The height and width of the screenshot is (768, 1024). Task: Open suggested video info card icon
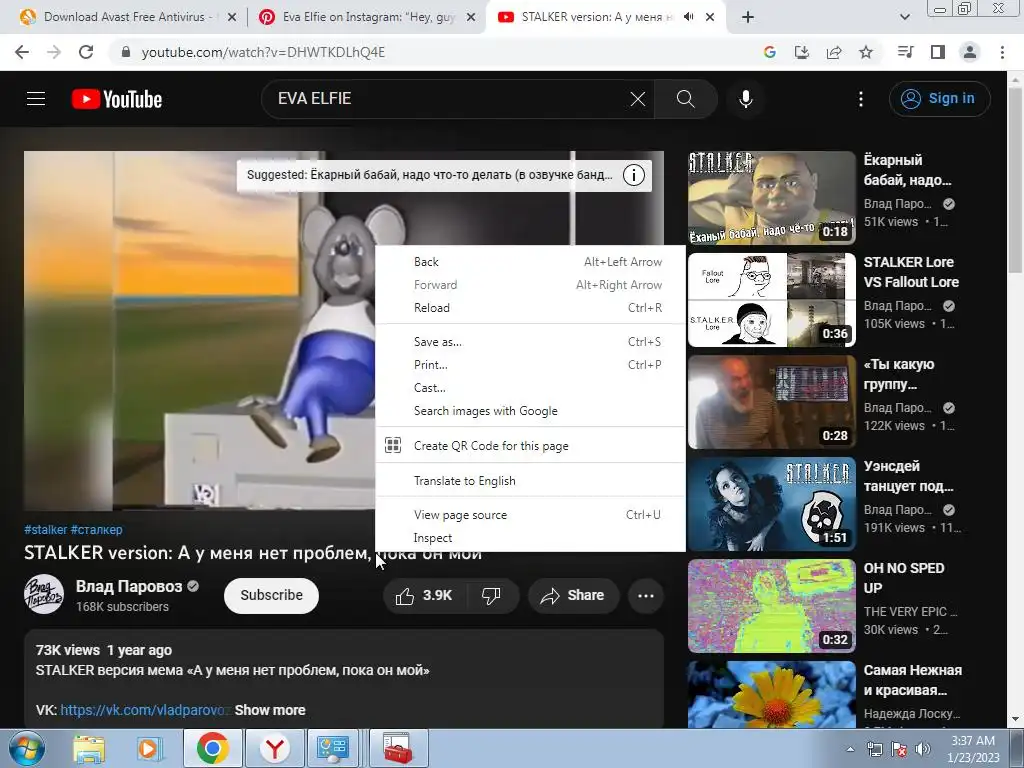tap(633, 175)
